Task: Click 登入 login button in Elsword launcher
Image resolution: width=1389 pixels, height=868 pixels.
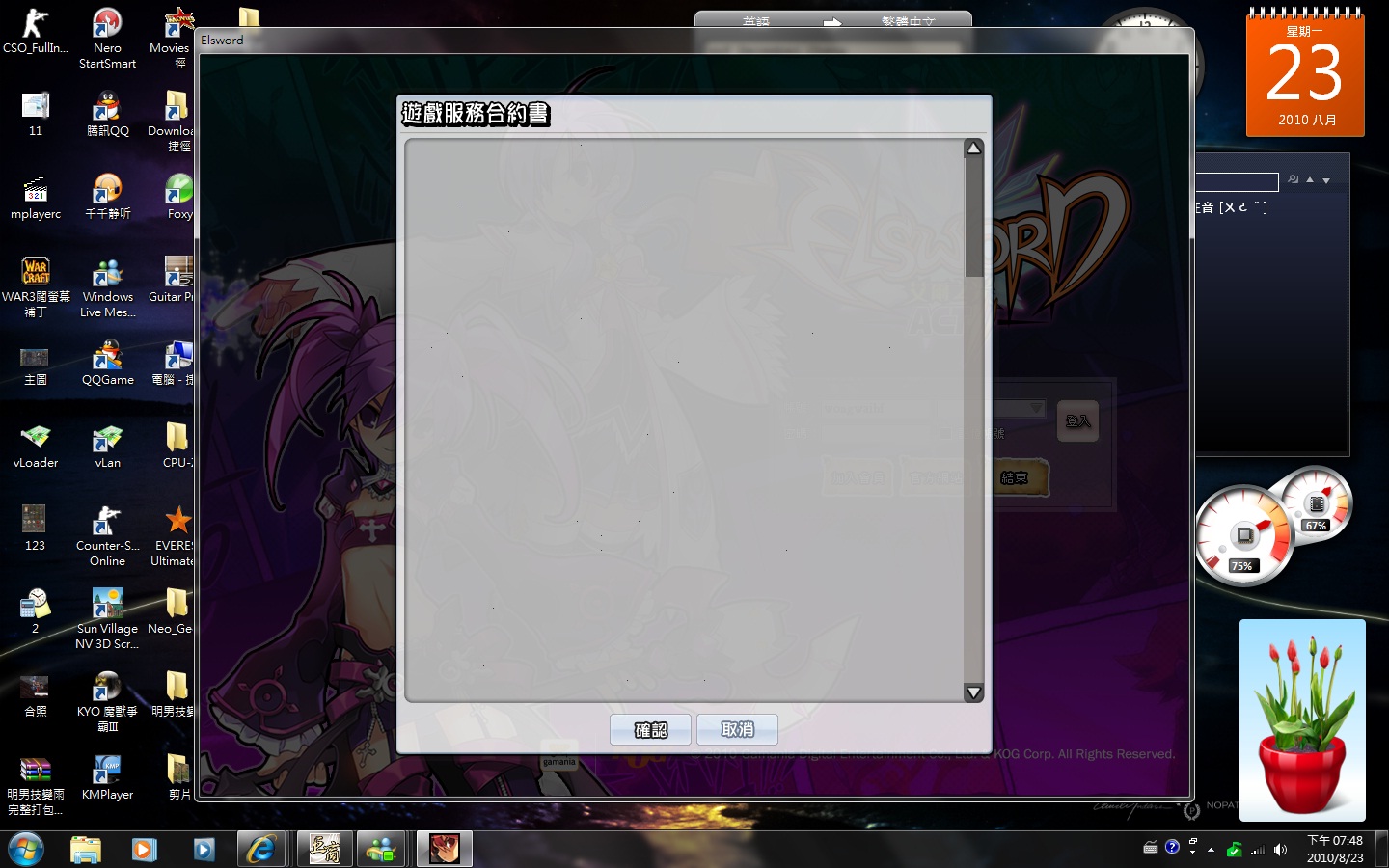Action: [1077, 421]
